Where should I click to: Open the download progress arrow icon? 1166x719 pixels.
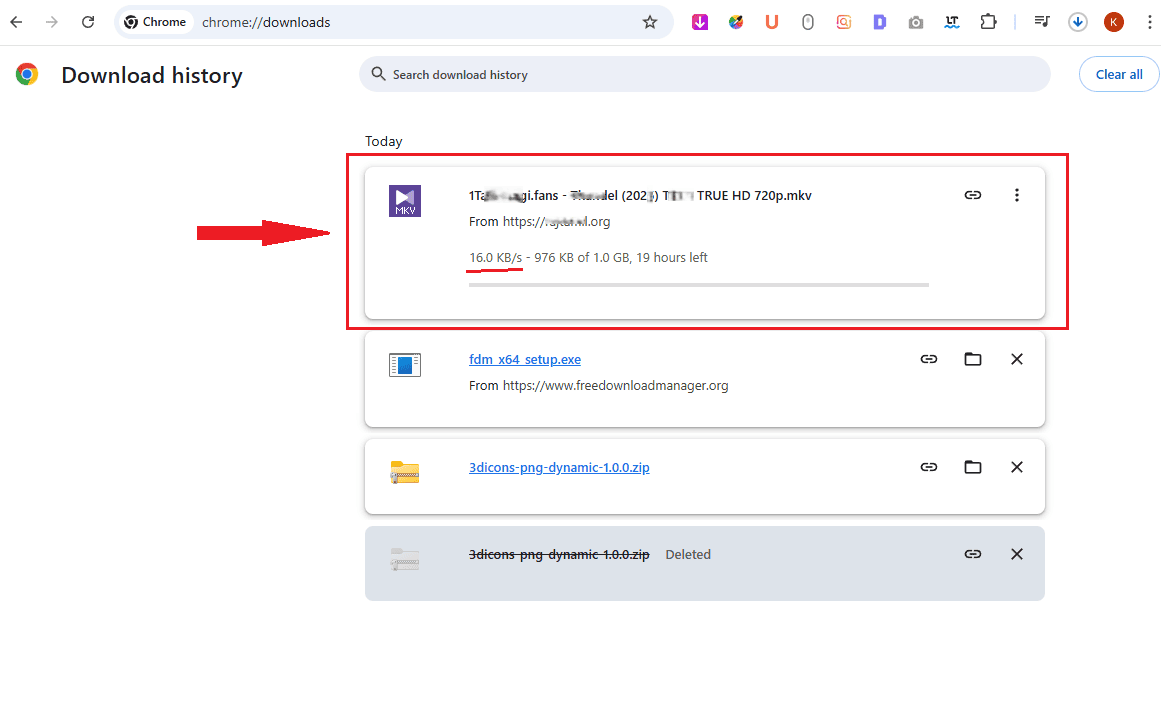pyautogui.click(x=1077, y=21)
